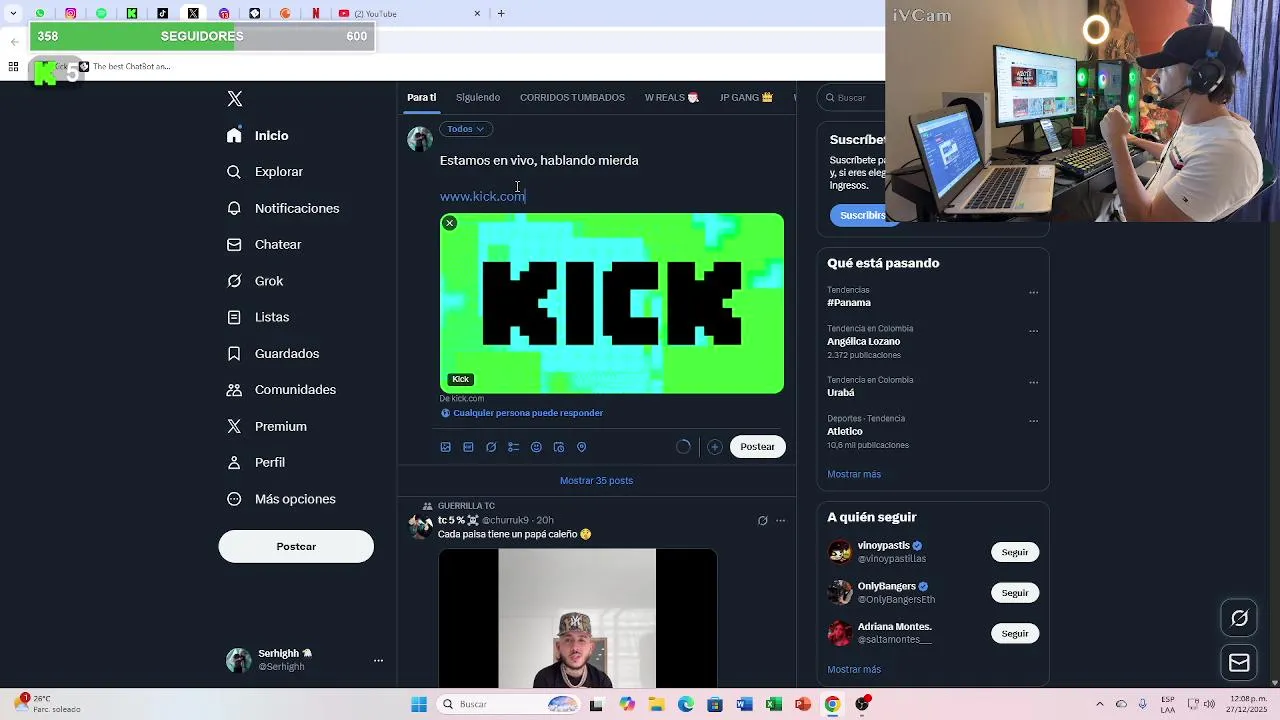Switch to W REALS tab
Image resolution: width=1280 pixels, height=720 pixels.
(x=671, y=97)
